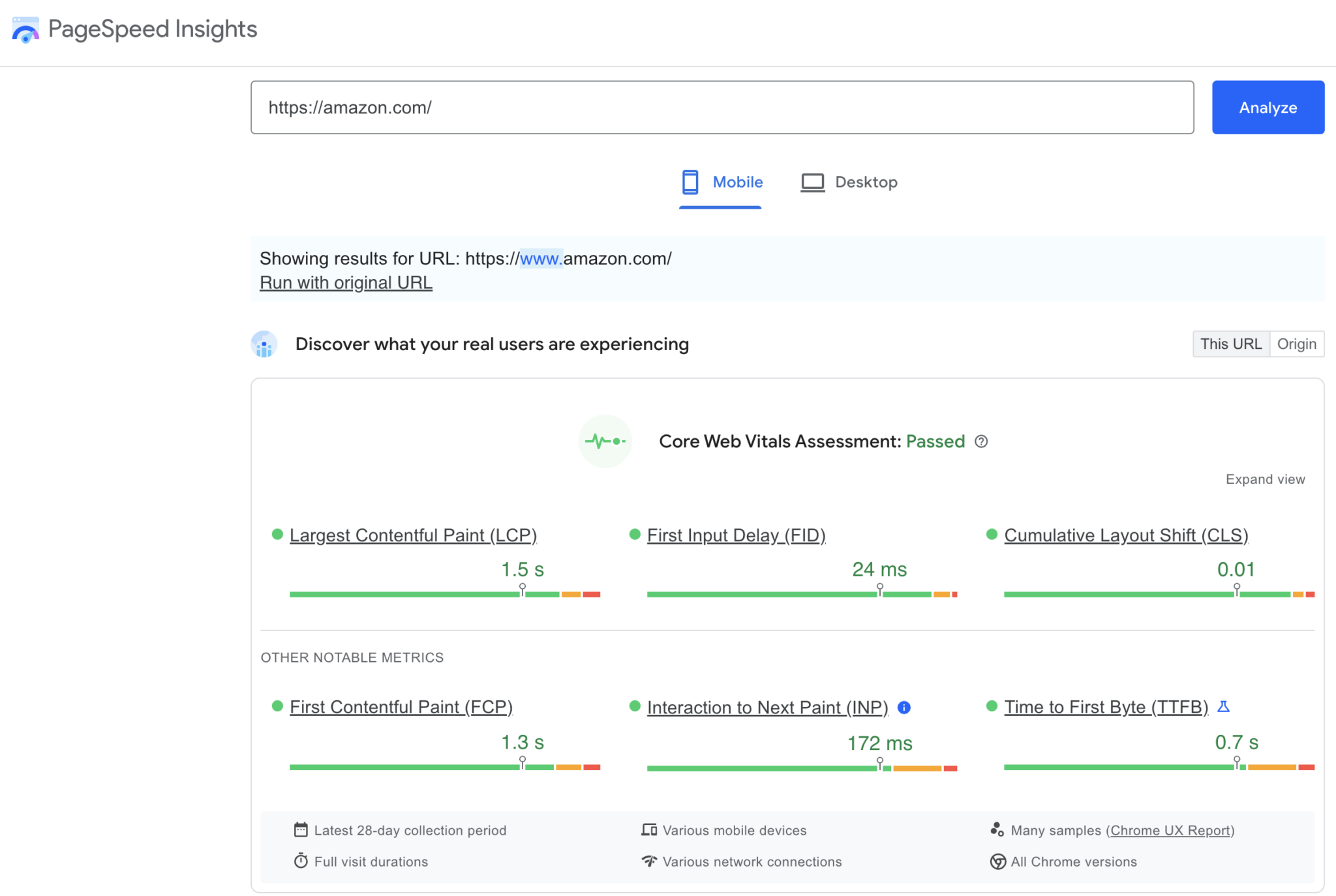The height and width of the screenshot is (896, 1336).
Task: Click the TTFB distribution bar
Action: (x=1159, y=767)
